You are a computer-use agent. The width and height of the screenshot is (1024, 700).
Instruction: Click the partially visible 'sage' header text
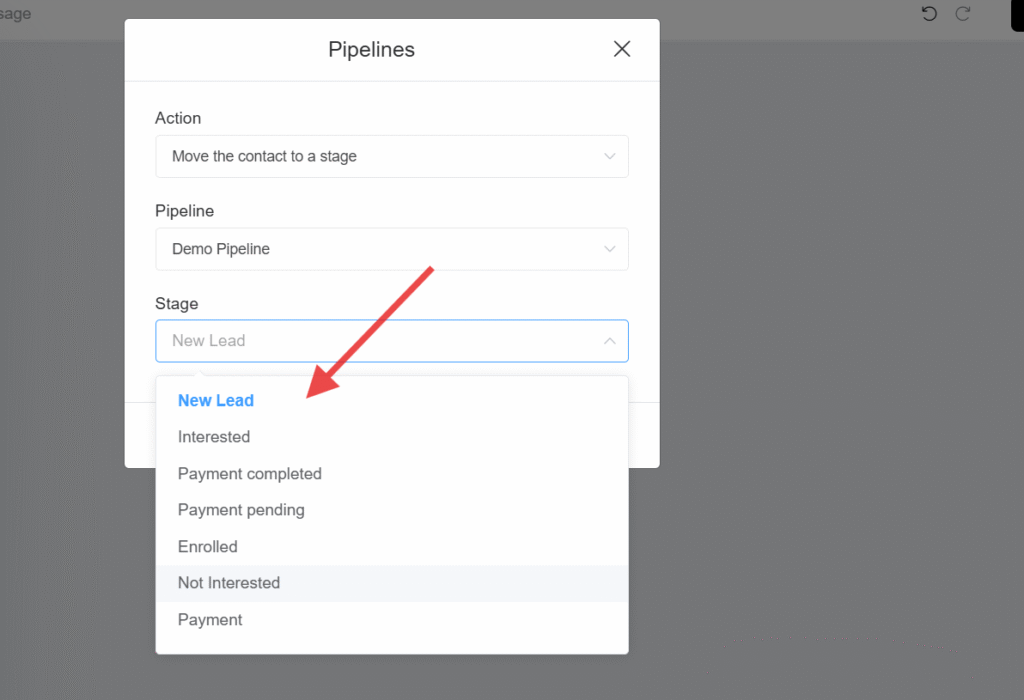pos(15,14)
